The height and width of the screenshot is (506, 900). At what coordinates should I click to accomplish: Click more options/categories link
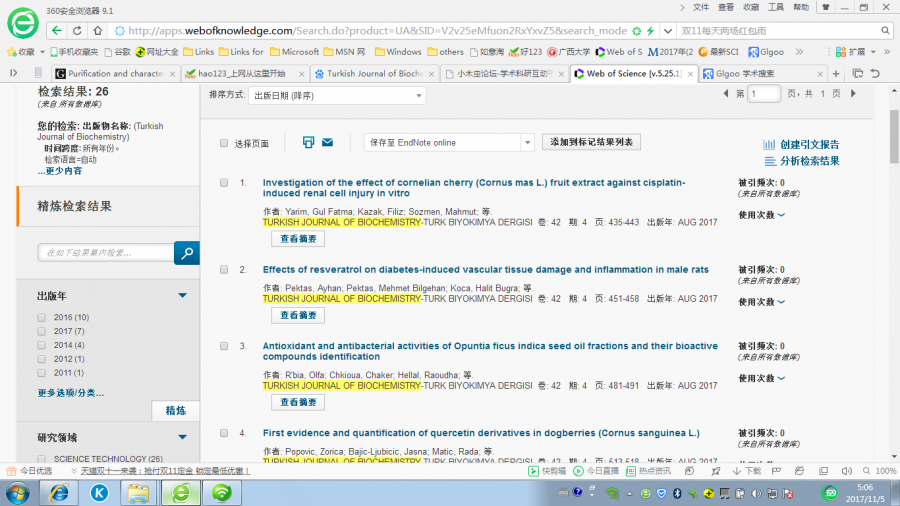click(x=71, y=393)
